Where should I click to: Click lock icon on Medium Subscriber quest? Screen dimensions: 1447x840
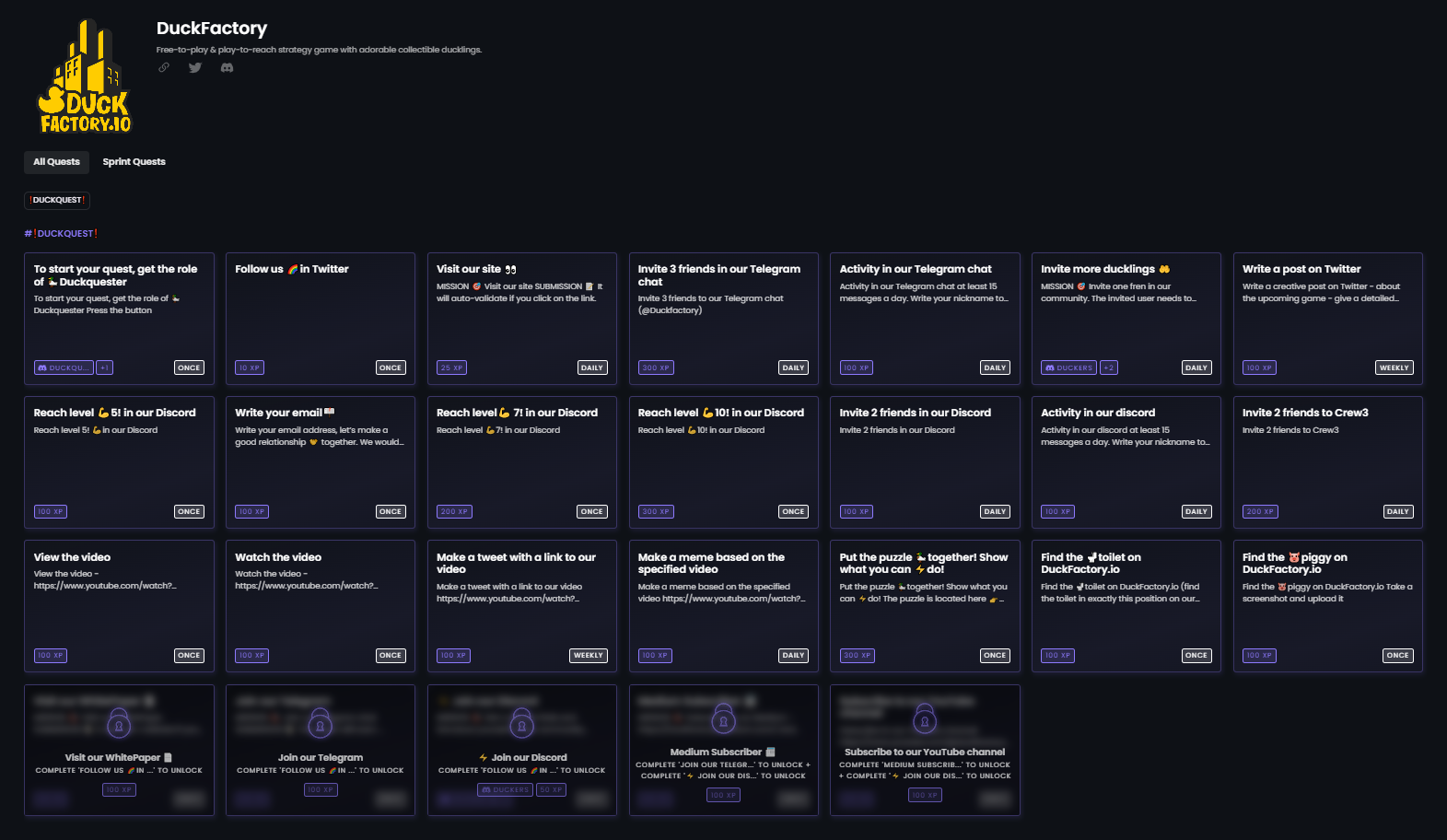723,719
